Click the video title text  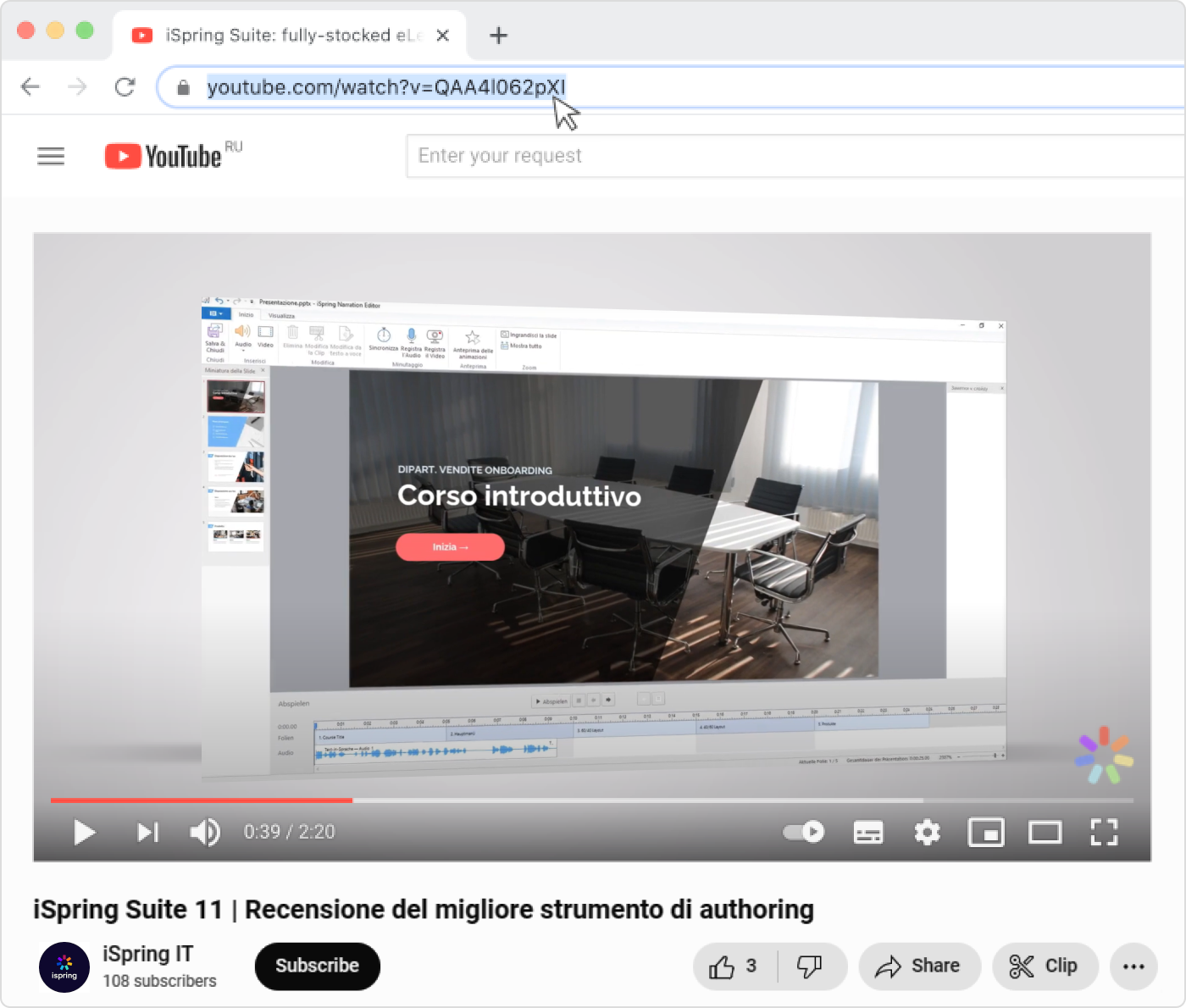tap(424, 909)
